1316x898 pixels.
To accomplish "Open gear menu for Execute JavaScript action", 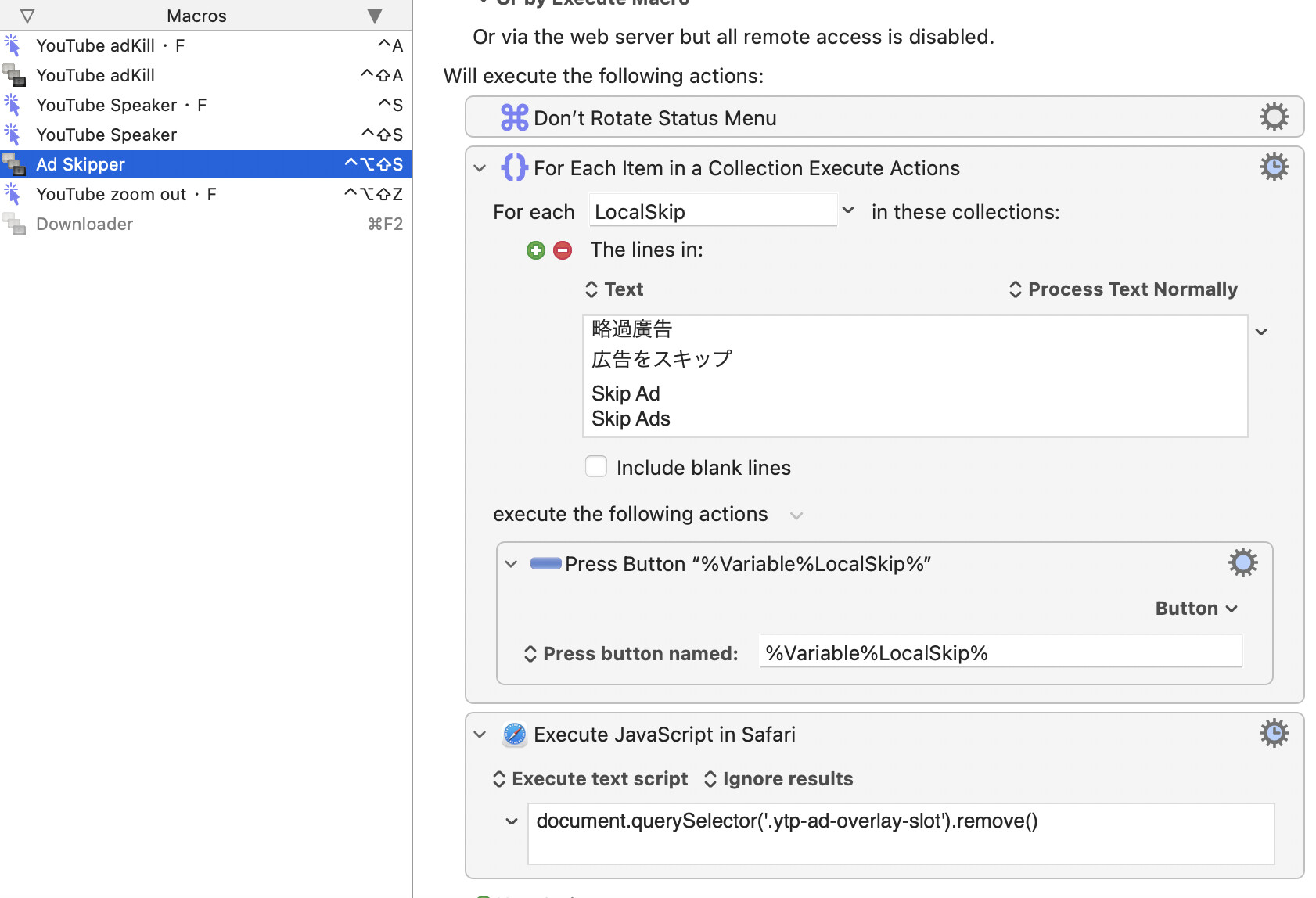I will click(1274, 734).
